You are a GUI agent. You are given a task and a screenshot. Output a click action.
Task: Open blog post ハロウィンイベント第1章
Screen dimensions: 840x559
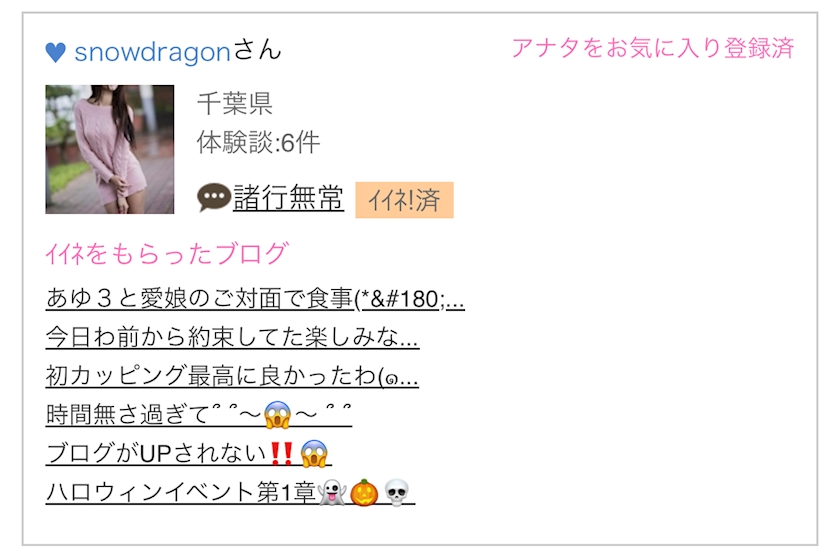tap(230, 492)
